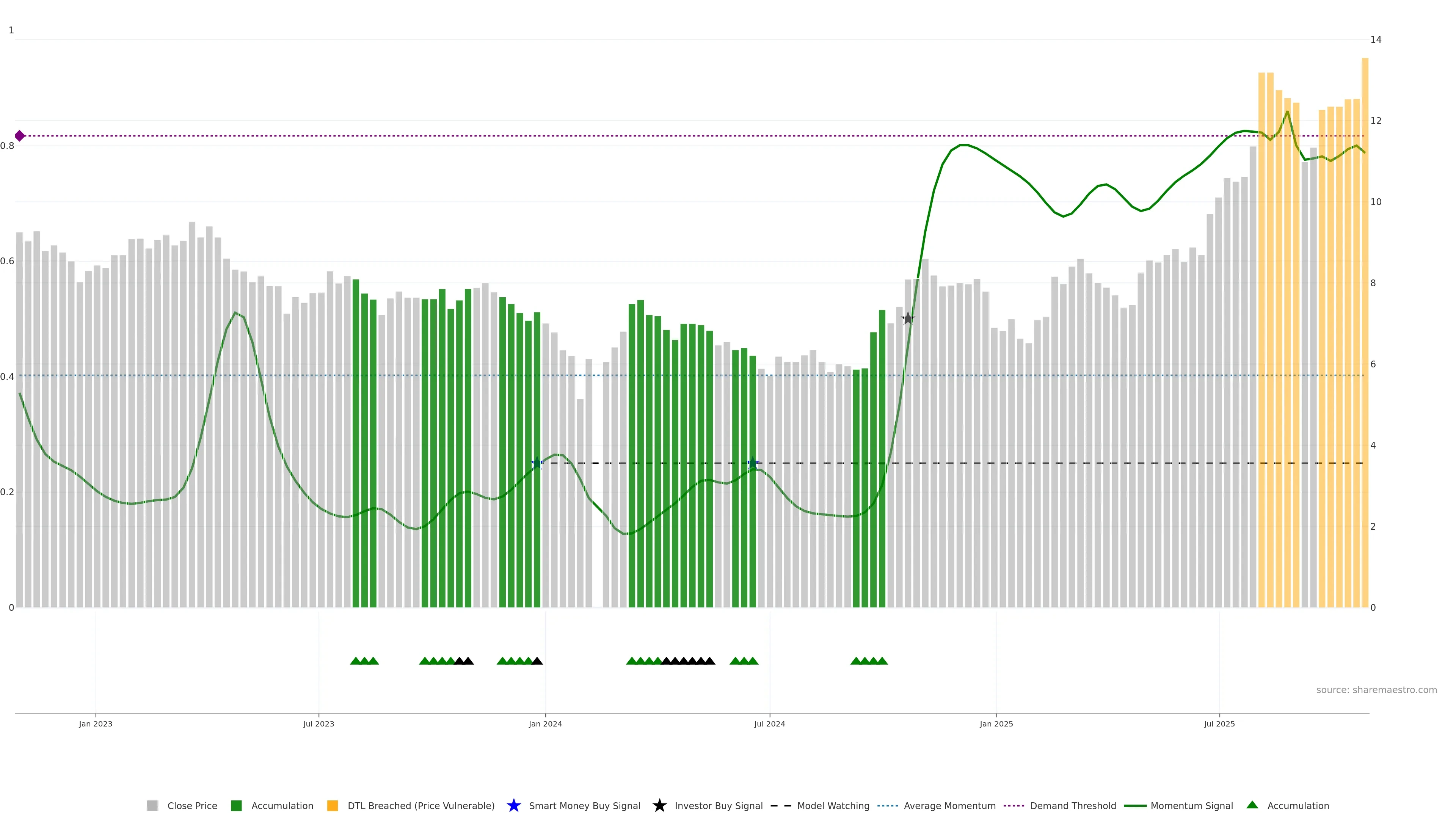Image resolution: width=1456 pixels, height=819 pixels.
Task: Click the purple diamond Demand Threshold marker
Action: coord(20,136)
